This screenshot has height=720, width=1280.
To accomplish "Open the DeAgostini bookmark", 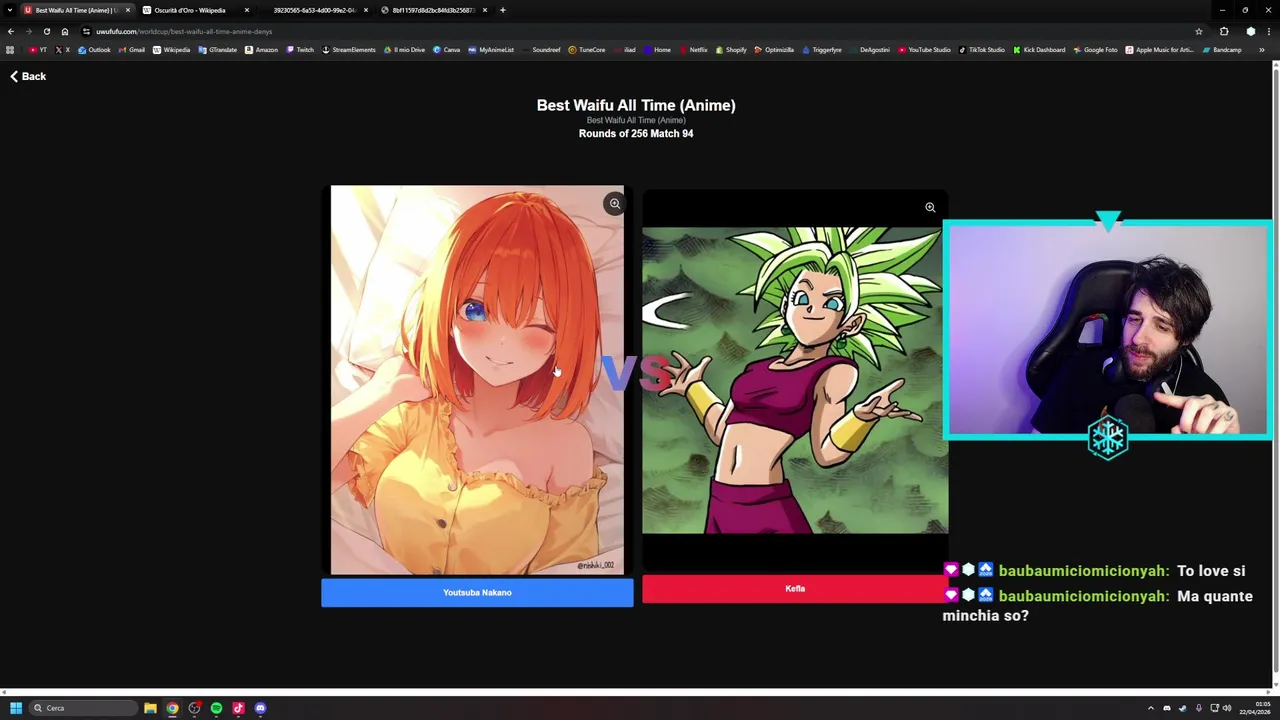I will click(869, 50).
